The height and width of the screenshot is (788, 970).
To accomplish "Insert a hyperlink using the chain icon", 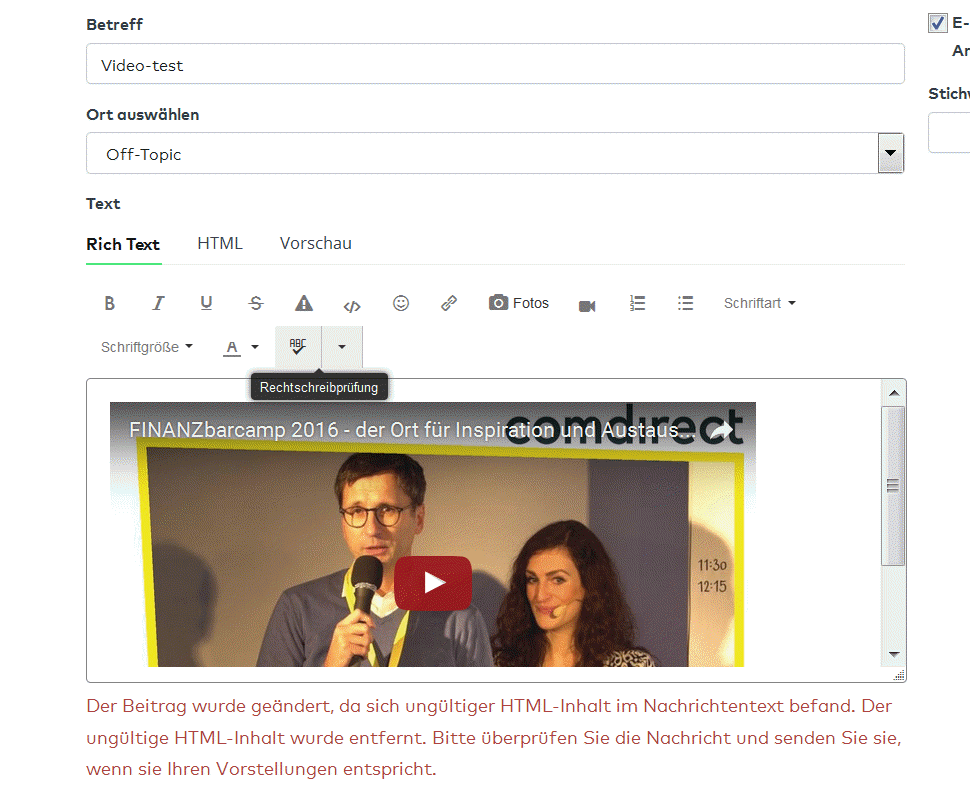I will (449, 303).
